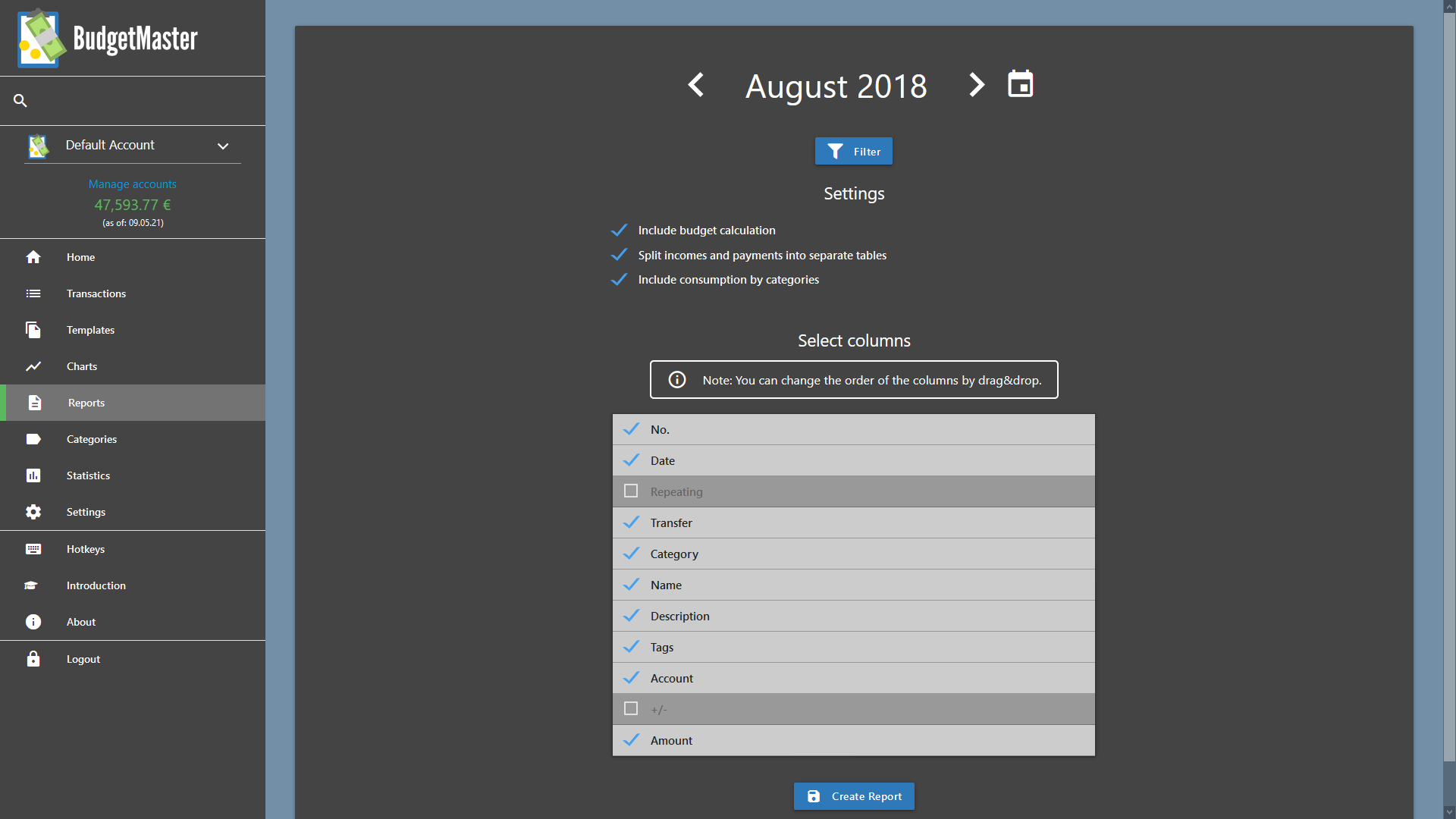Enable the Repeating column checkbox
The image size is (1456, 819).
click(x=631, y=491)
